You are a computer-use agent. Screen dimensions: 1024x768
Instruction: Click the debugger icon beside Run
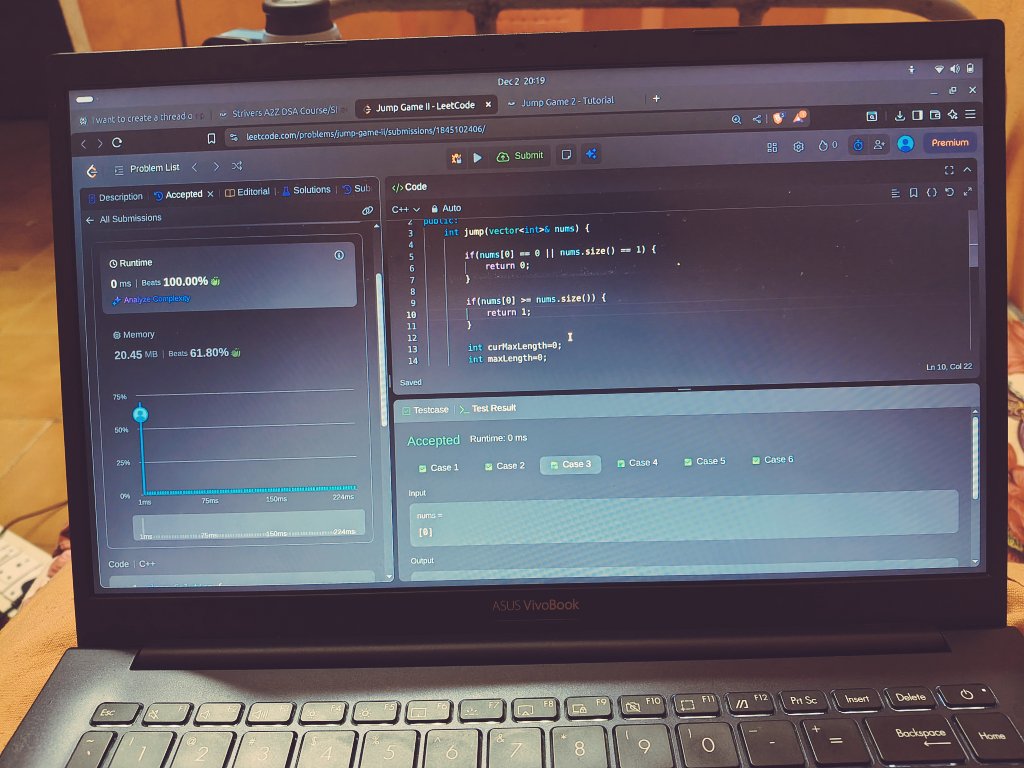(456, 158)
